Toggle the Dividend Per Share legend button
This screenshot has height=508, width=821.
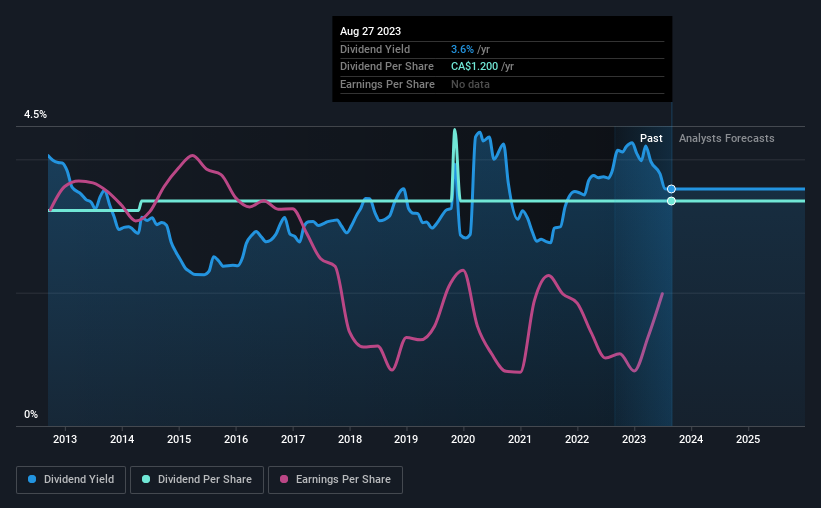coord(197,480)
